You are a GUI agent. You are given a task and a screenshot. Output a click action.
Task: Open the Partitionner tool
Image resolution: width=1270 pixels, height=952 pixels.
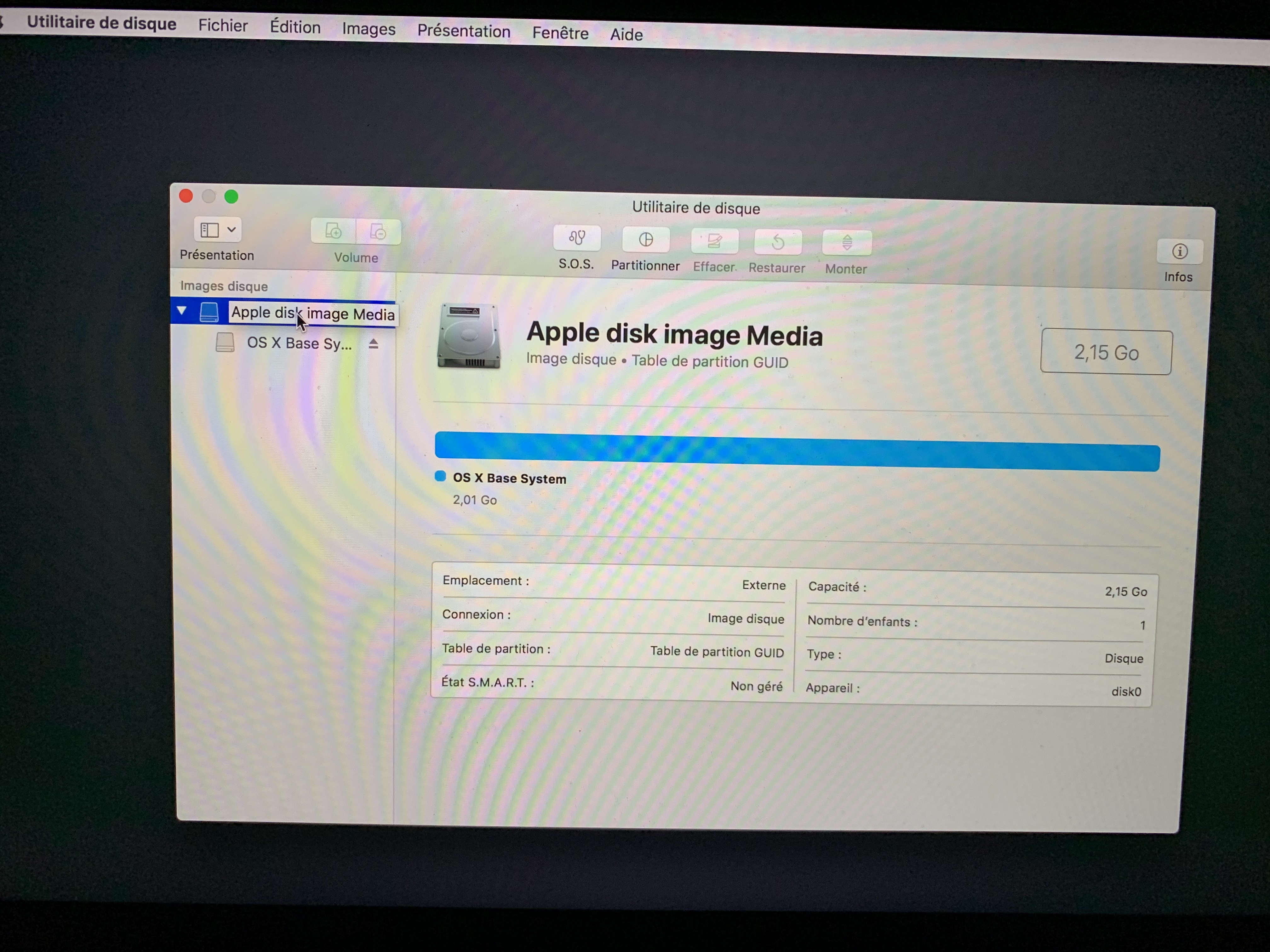(x=646, y=239)
